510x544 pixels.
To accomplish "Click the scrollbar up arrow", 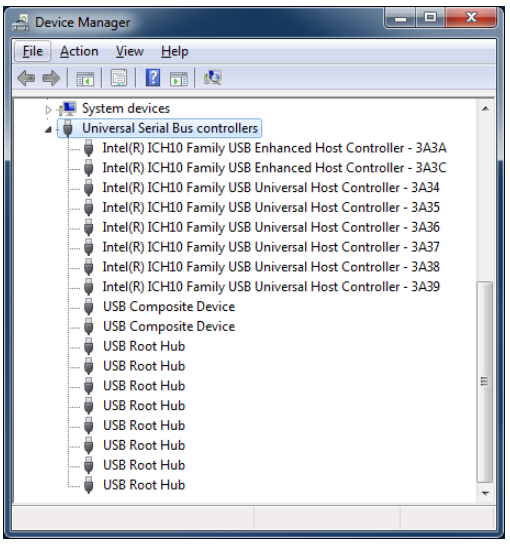I will pos(485,109).
